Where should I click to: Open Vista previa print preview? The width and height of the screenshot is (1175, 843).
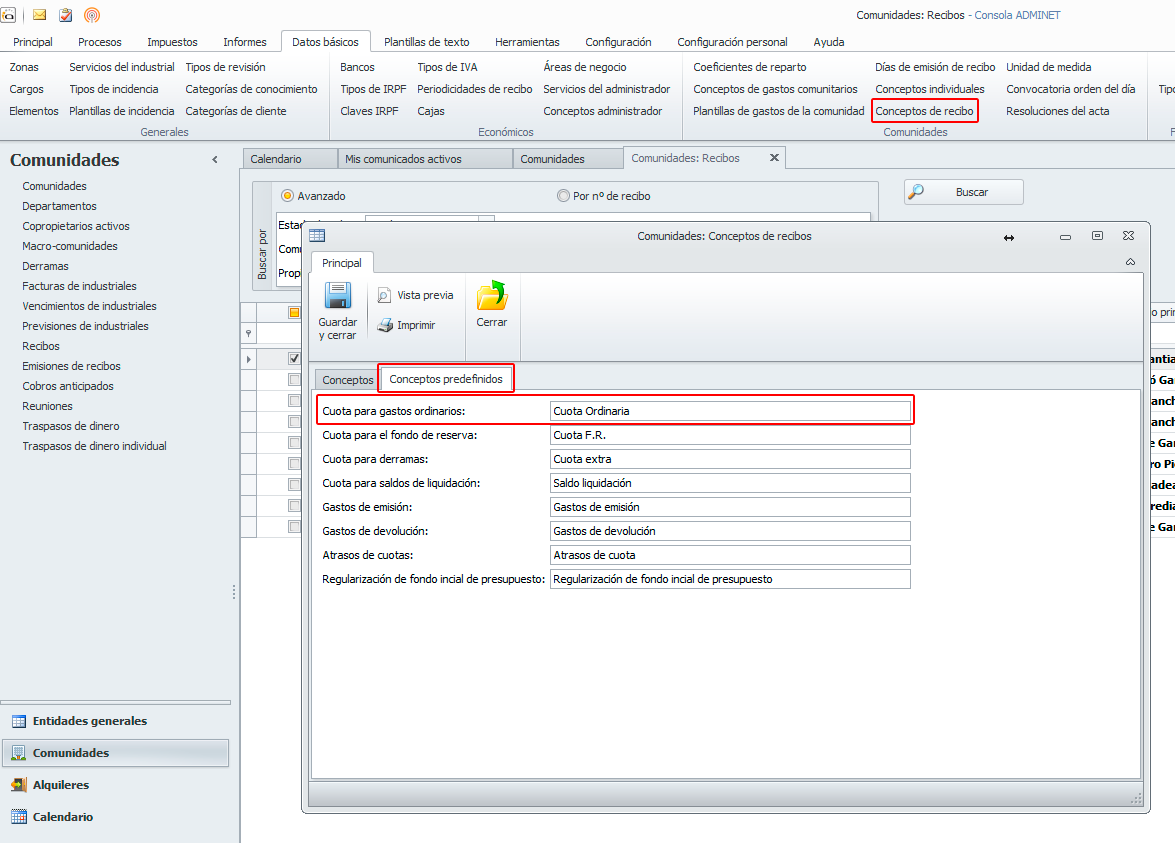(384, 296)
